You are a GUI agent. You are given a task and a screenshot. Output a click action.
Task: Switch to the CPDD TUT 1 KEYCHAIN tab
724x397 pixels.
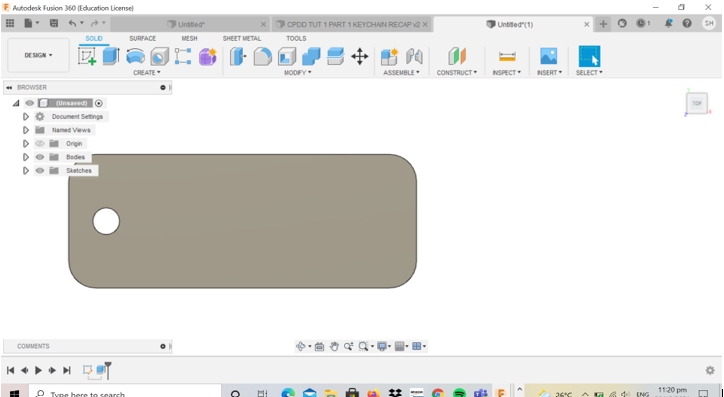point(352,24)
